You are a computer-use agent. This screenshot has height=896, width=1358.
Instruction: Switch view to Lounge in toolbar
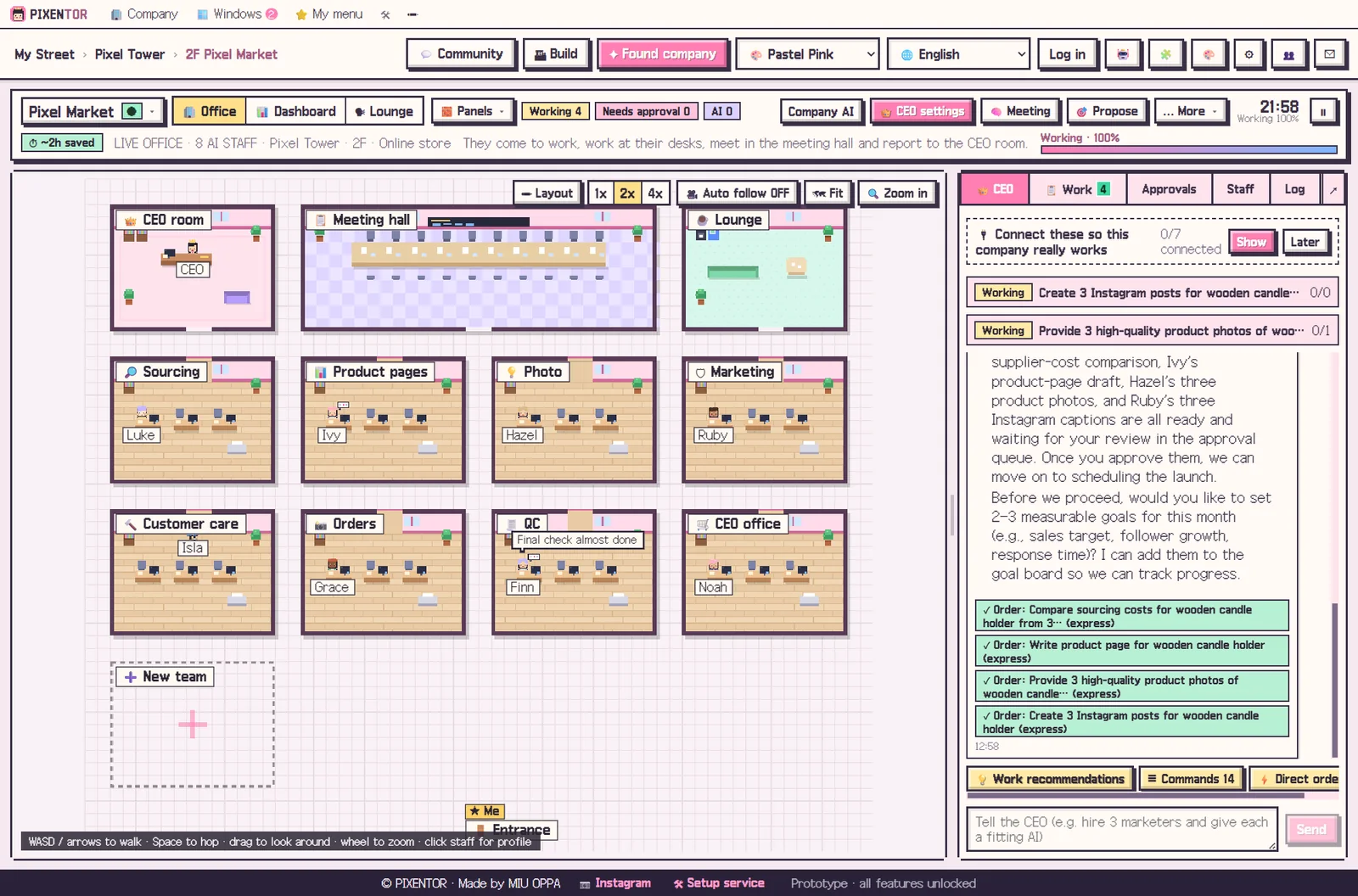tap(384, 111)
